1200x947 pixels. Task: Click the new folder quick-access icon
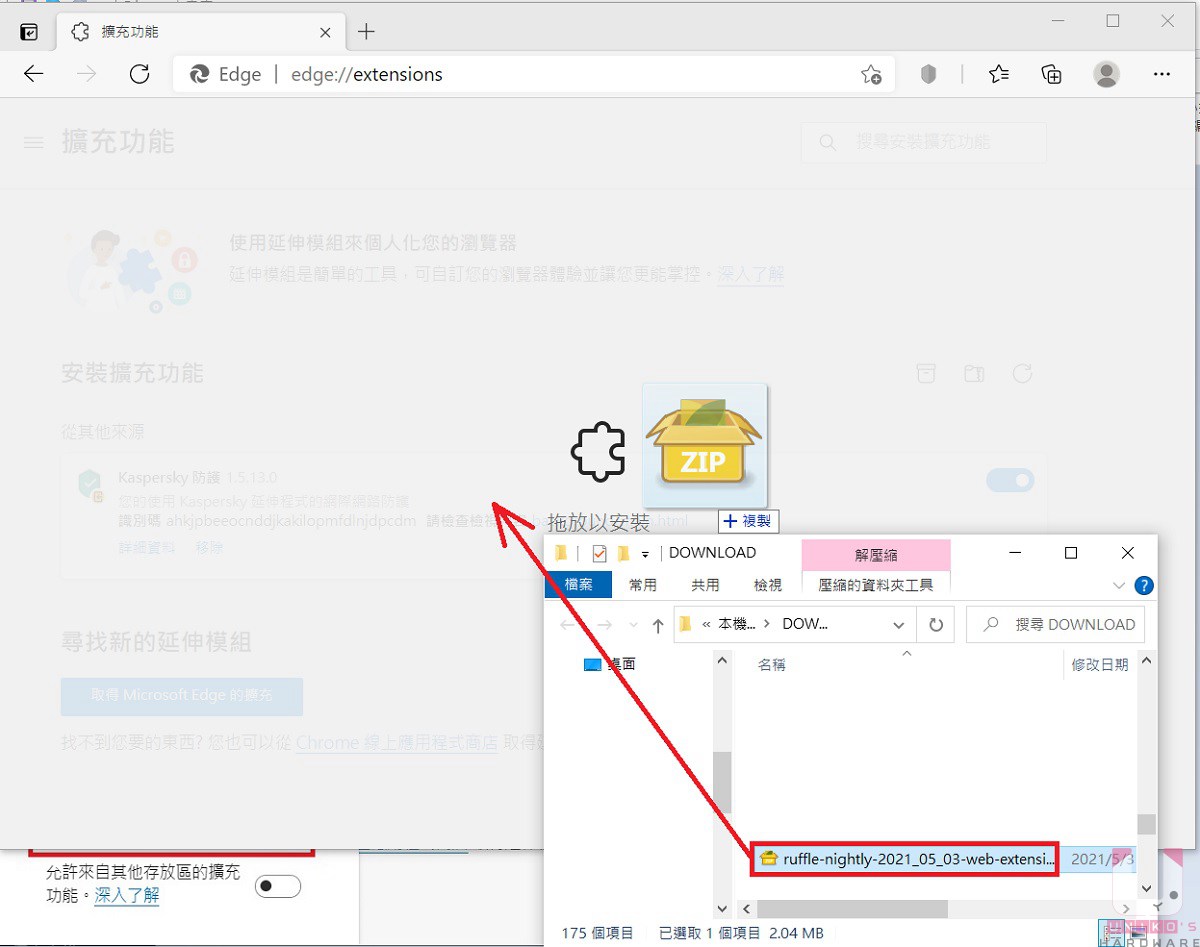[624, 553]
